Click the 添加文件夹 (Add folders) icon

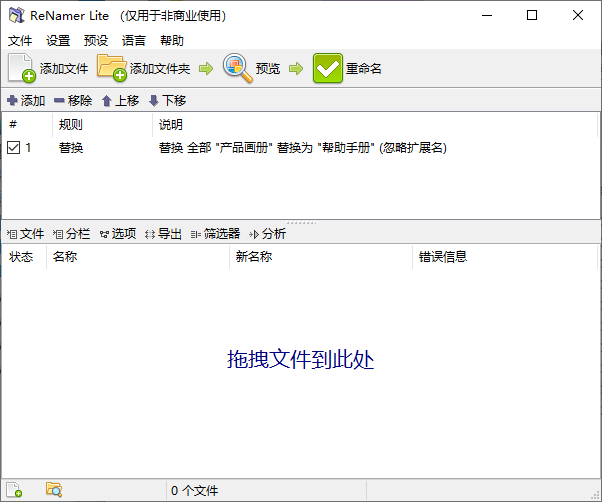(112, 68)
